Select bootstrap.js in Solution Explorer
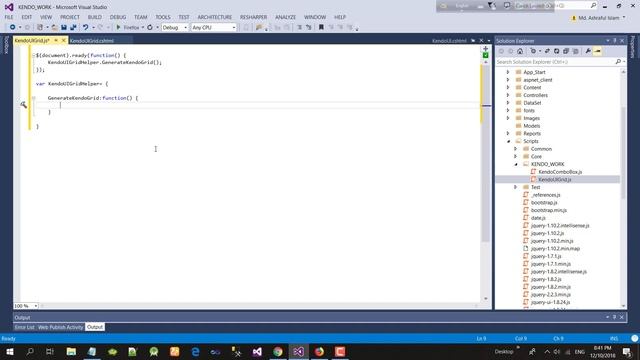This screenshot has height=360, width=640. 544,202
